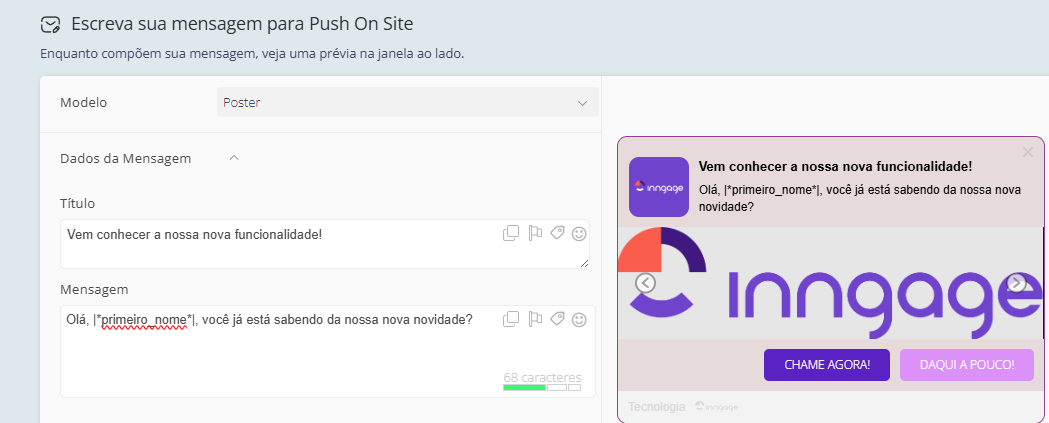Open emoji picker in Título field
1049x423 pixels.
tap(579, 234)
